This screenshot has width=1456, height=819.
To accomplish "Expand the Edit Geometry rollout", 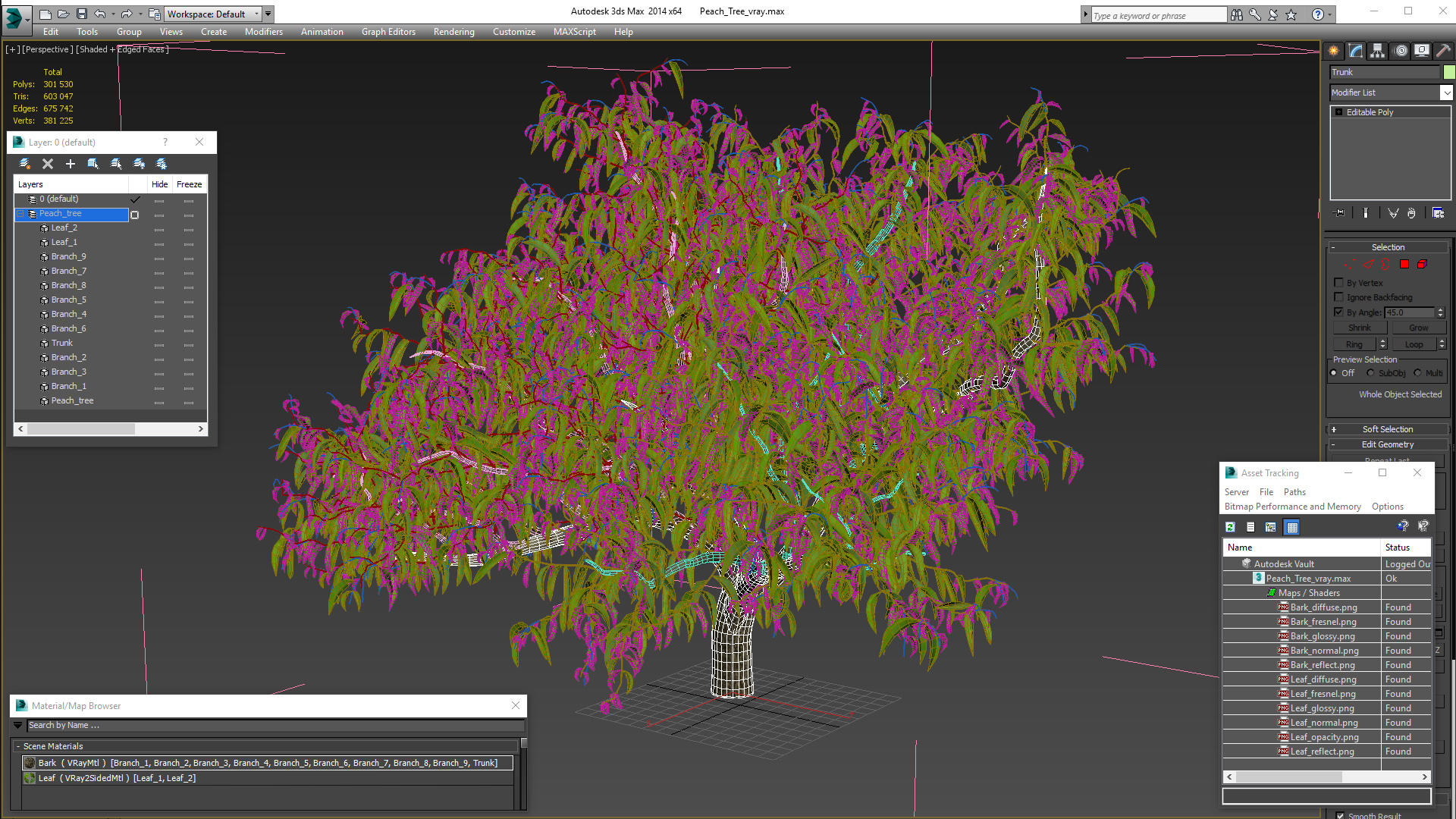I will 1388,444.
